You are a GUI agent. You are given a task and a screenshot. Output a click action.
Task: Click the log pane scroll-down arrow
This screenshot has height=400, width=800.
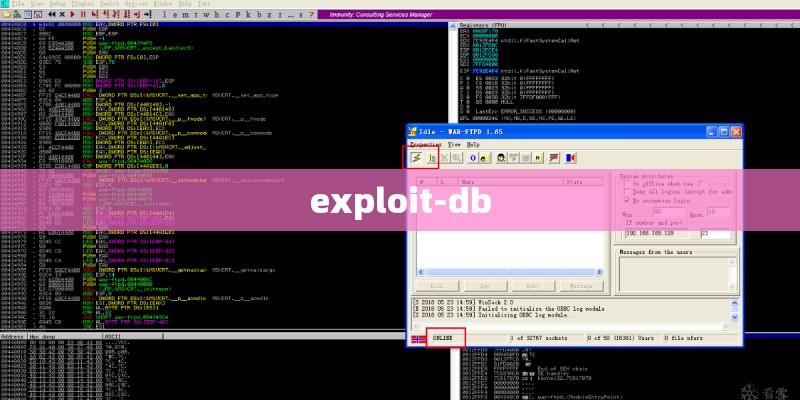(x=735, y=317)
